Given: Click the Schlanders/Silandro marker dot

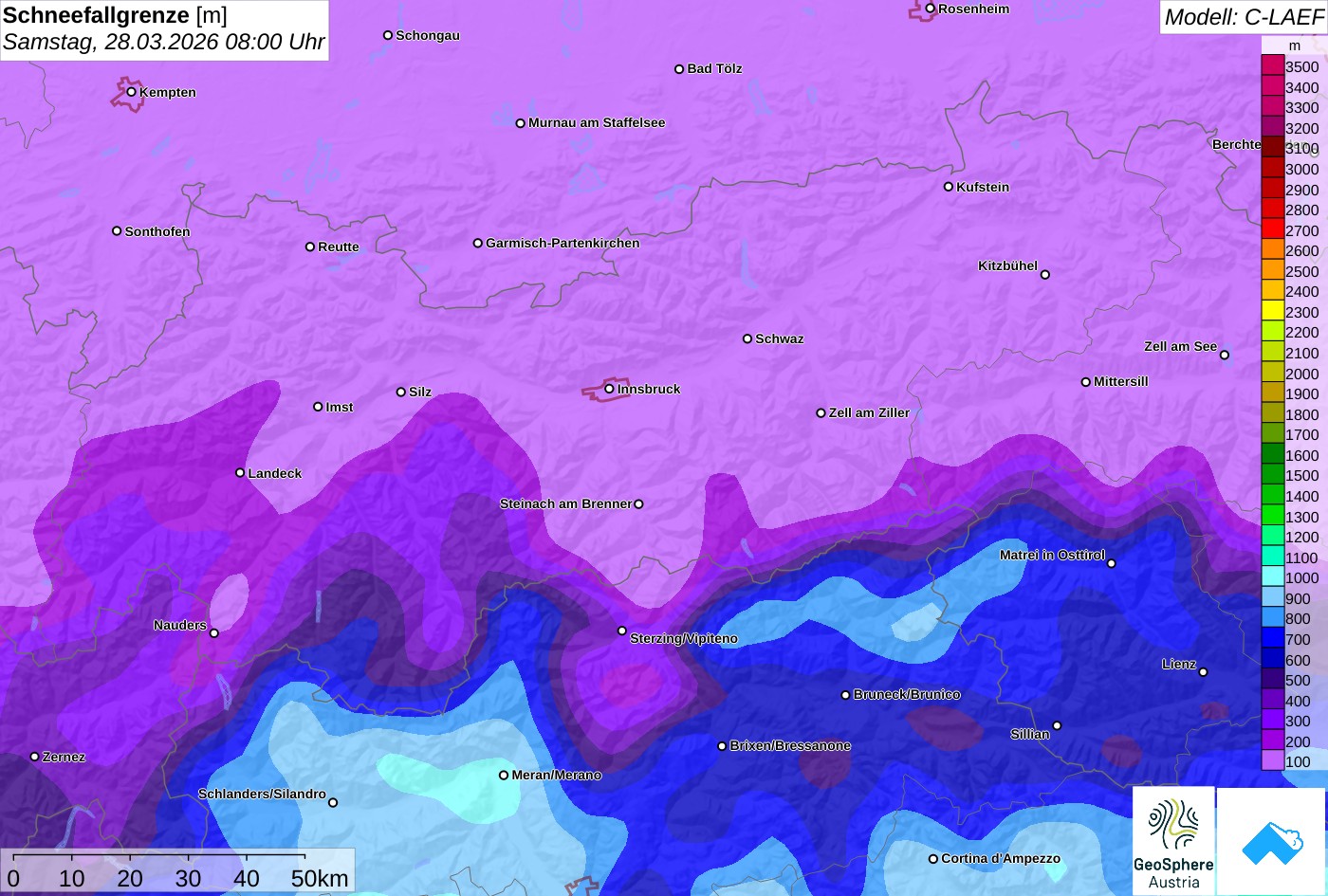Looking at the screenshot, I should (333, 803).
